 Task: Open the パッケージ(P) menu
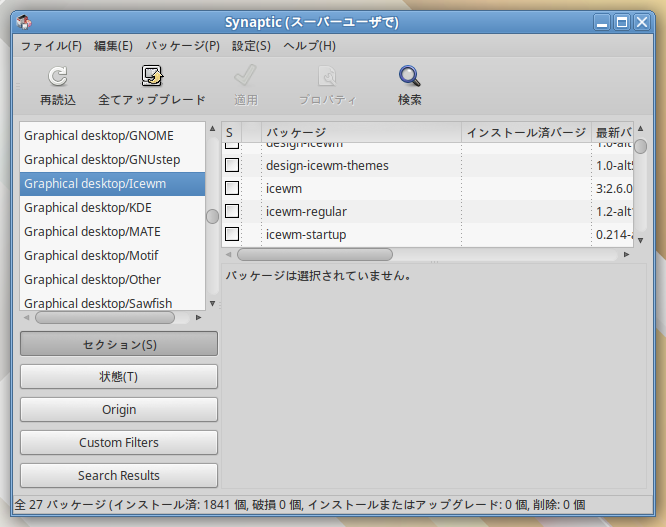click(x=183, y=45)
